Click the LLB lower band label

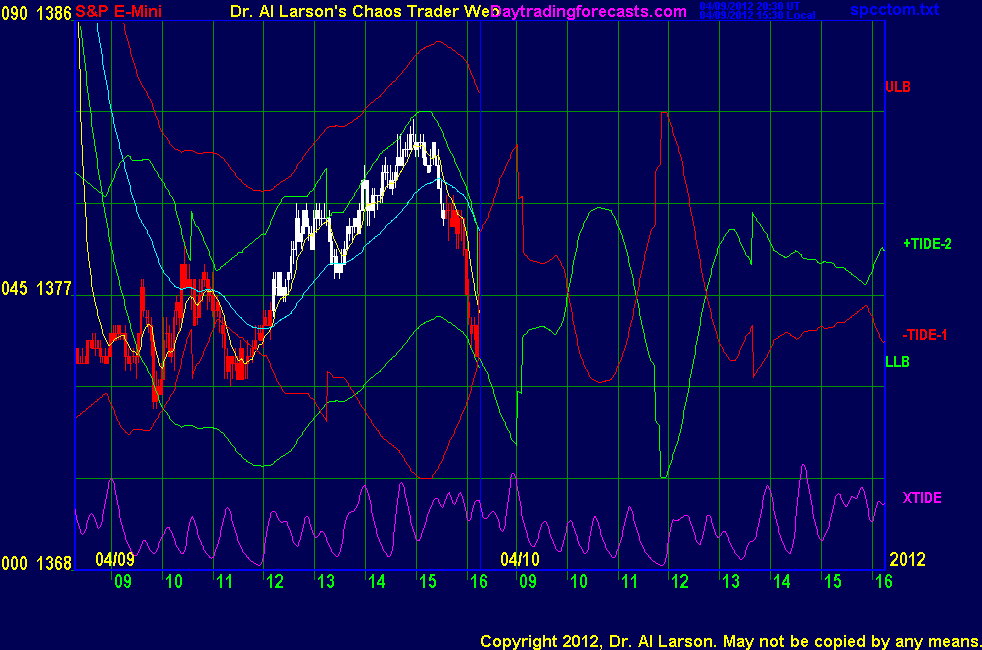pos(897,361)
